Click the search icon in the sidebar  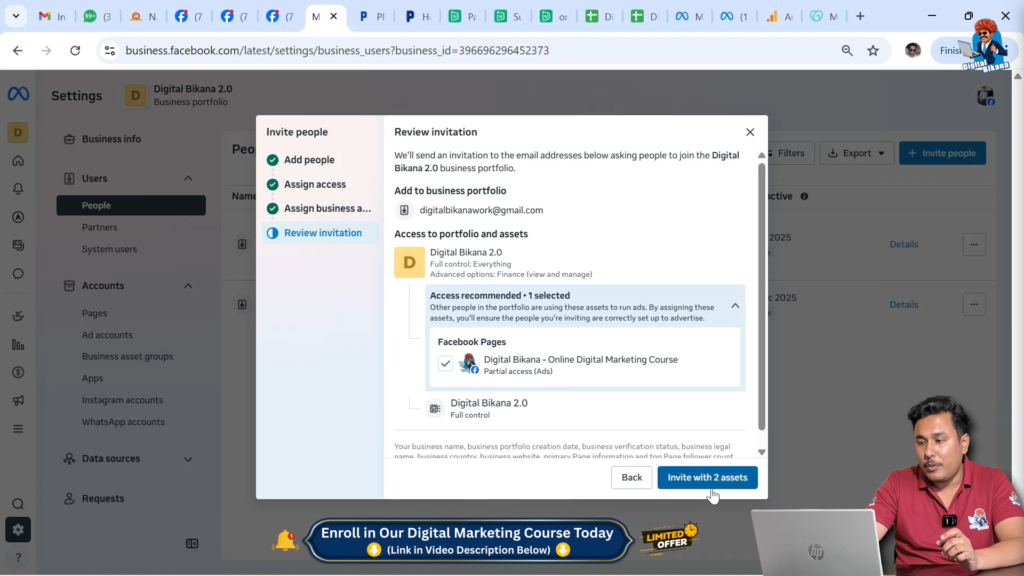click(x=18, y=503)
